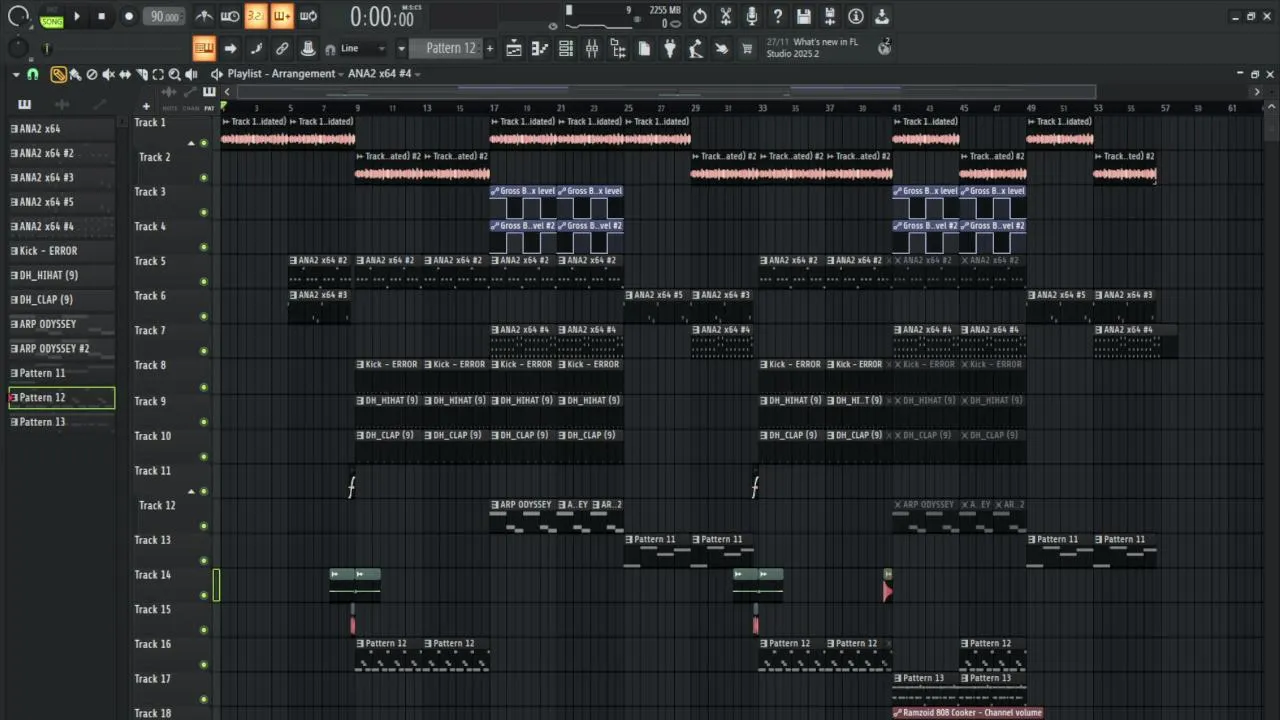Click the stamp icon beside link
The height and width of the screenshot is (720, 1280).
(308, 48)
